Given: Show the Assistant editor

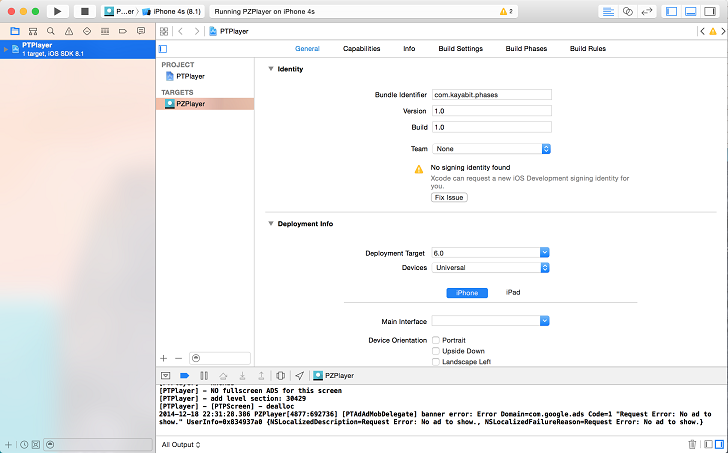Looking at the screenshot, I should click(628, 12).
